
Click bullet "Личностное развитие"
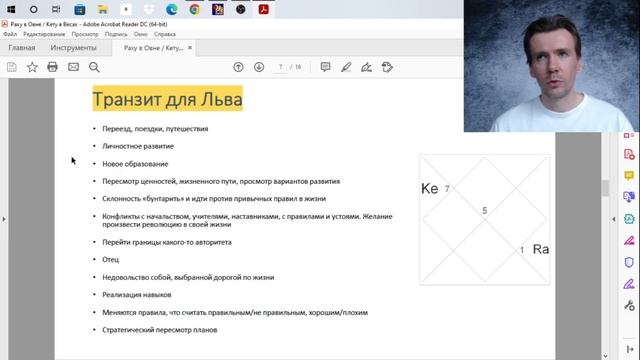point(138,146)
